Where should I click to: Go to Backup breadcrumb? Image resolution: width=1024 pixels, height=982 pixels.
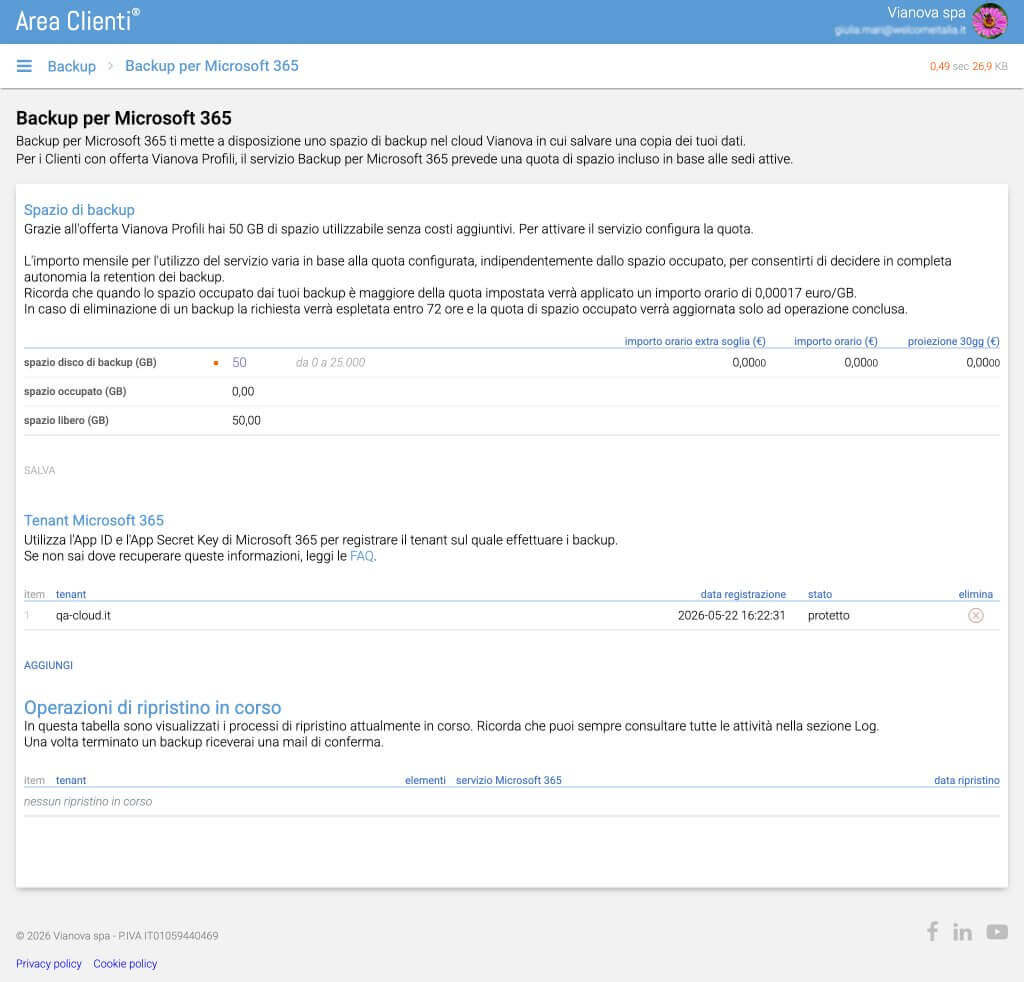coord(72,66)
